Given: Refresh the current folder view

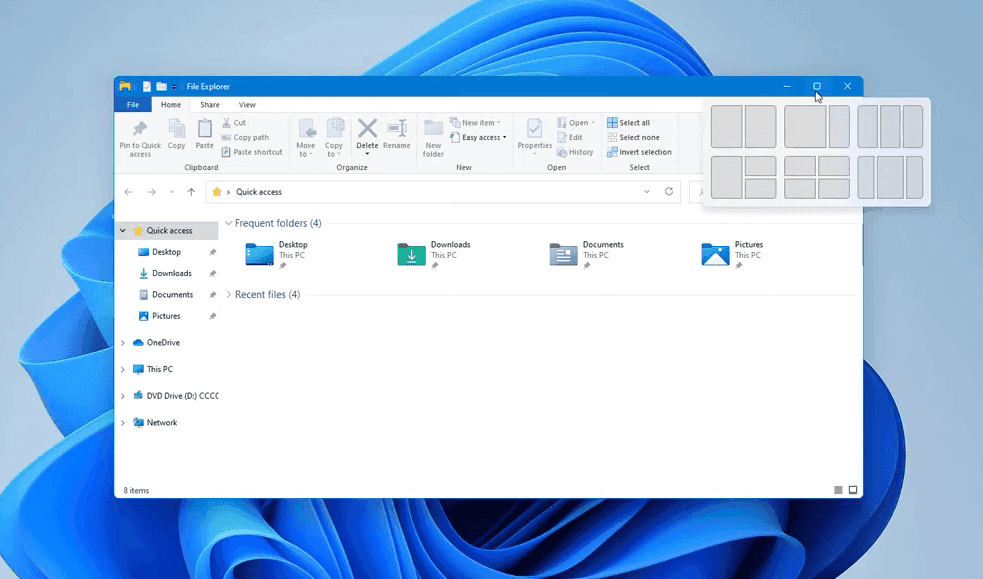Looking at the screenshot, I should click(669, 192).
